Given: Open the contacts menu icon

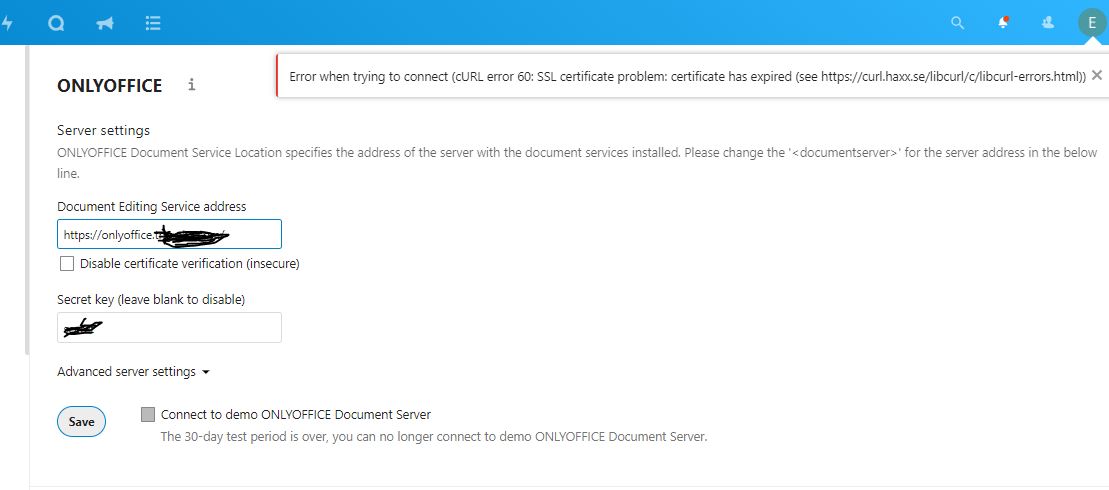Looking at the screenshot, I should coord(1048,22).
